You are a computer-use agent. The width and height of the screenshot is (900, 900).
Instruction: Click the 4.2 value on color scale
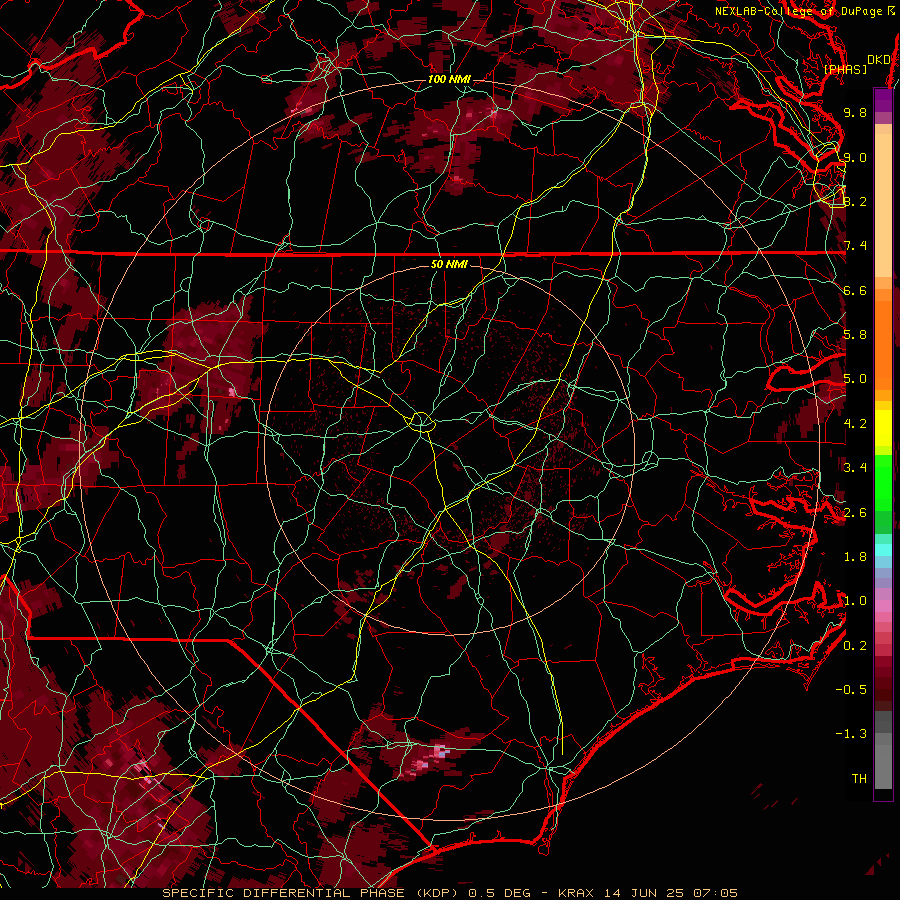(855, 424)
